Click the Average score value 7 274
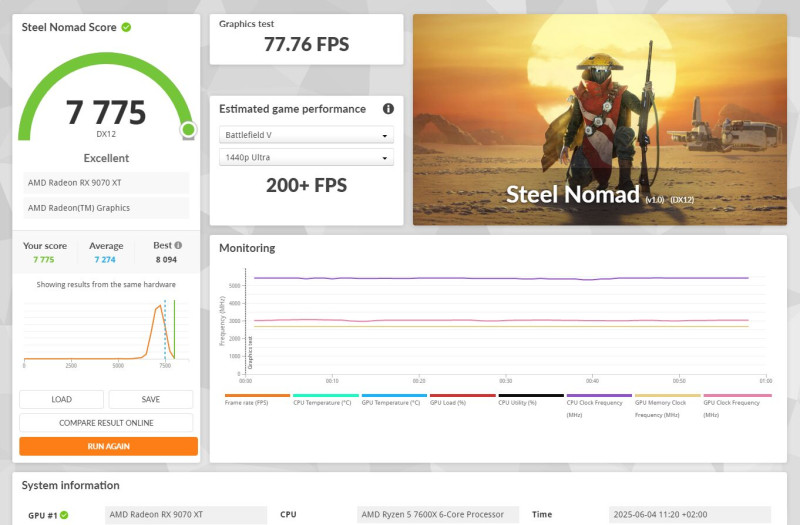This screenshot has width=800, height=525. [x=105, y=260]
